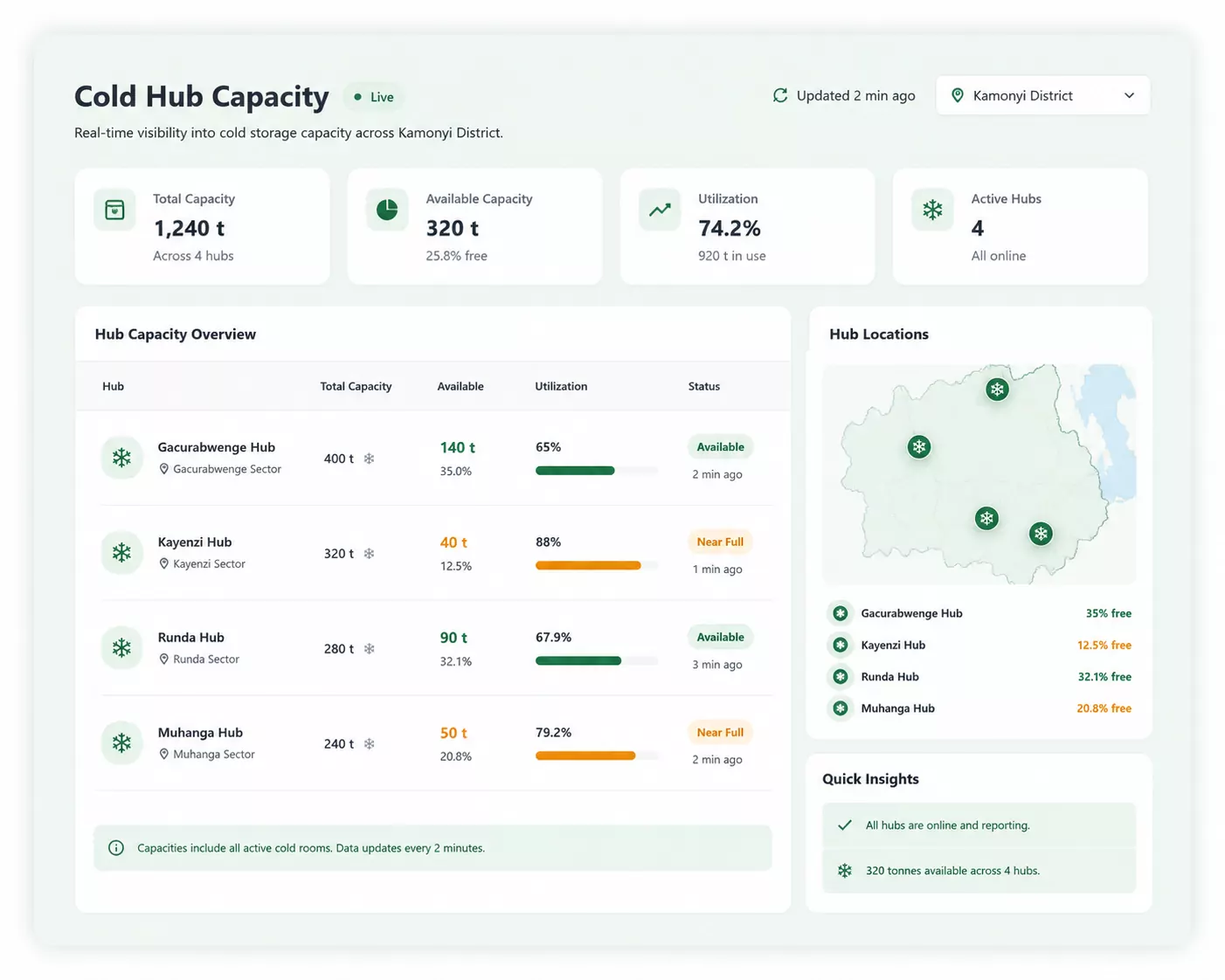Viewport: 1225px width, 980px height.
Task: Click the Available badge in Gacurabwenge row
Action: (x=720, y=447)
